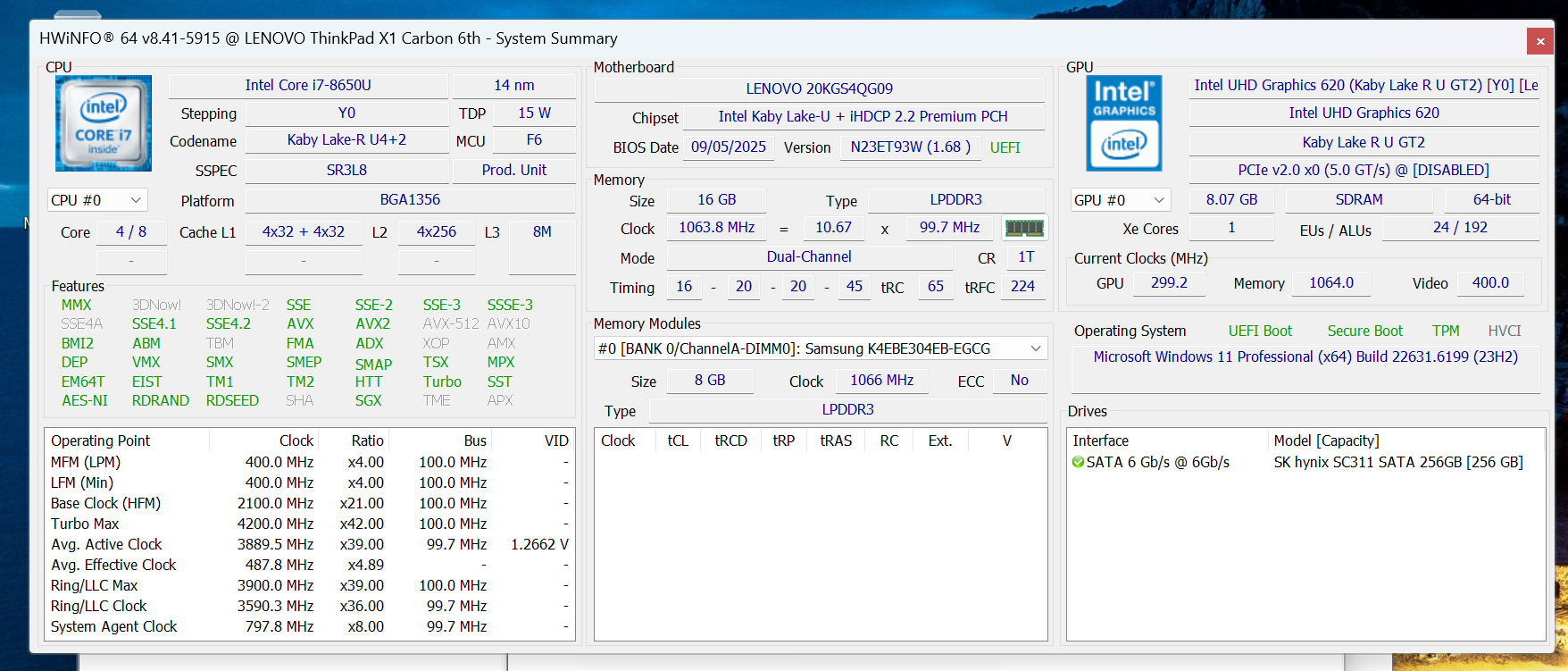Viewport: 1568px width, 671px height.
Task: Click the 10.67 memory multiplier value
Action: point(834,228)
